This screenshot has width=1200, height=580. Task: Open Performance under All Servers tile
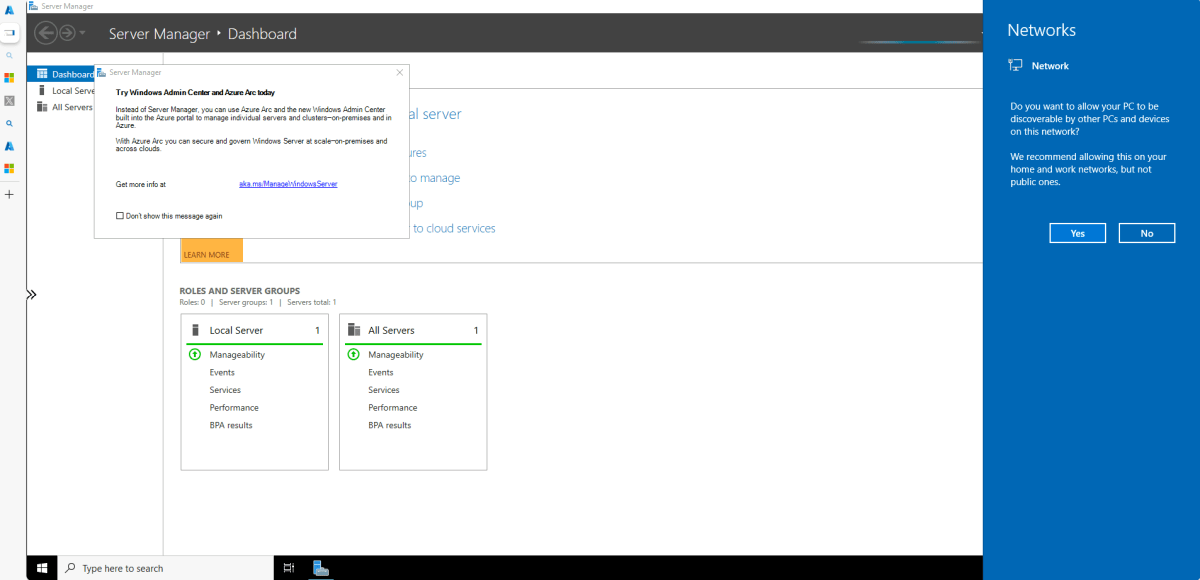(x=393, y=408)
